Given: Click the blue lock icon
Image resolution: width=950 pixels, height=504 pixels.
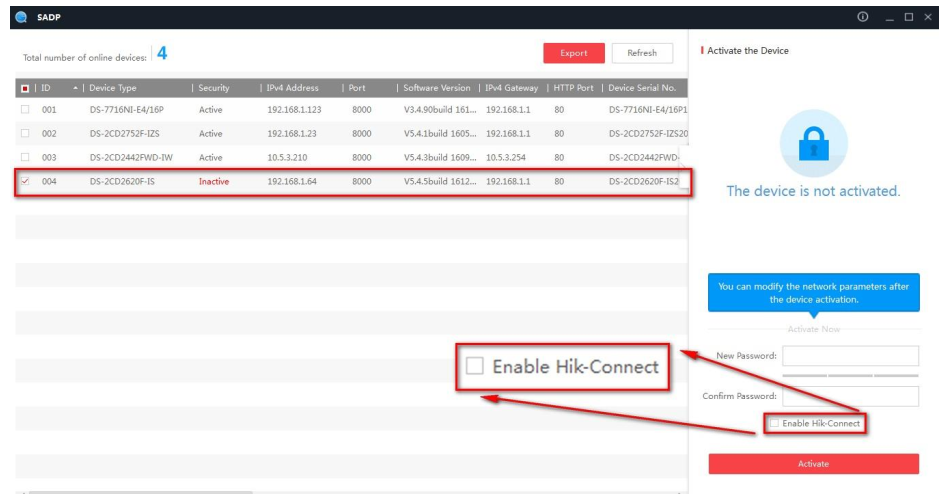Looking at the screenshot, I should (x=813, y=144).
